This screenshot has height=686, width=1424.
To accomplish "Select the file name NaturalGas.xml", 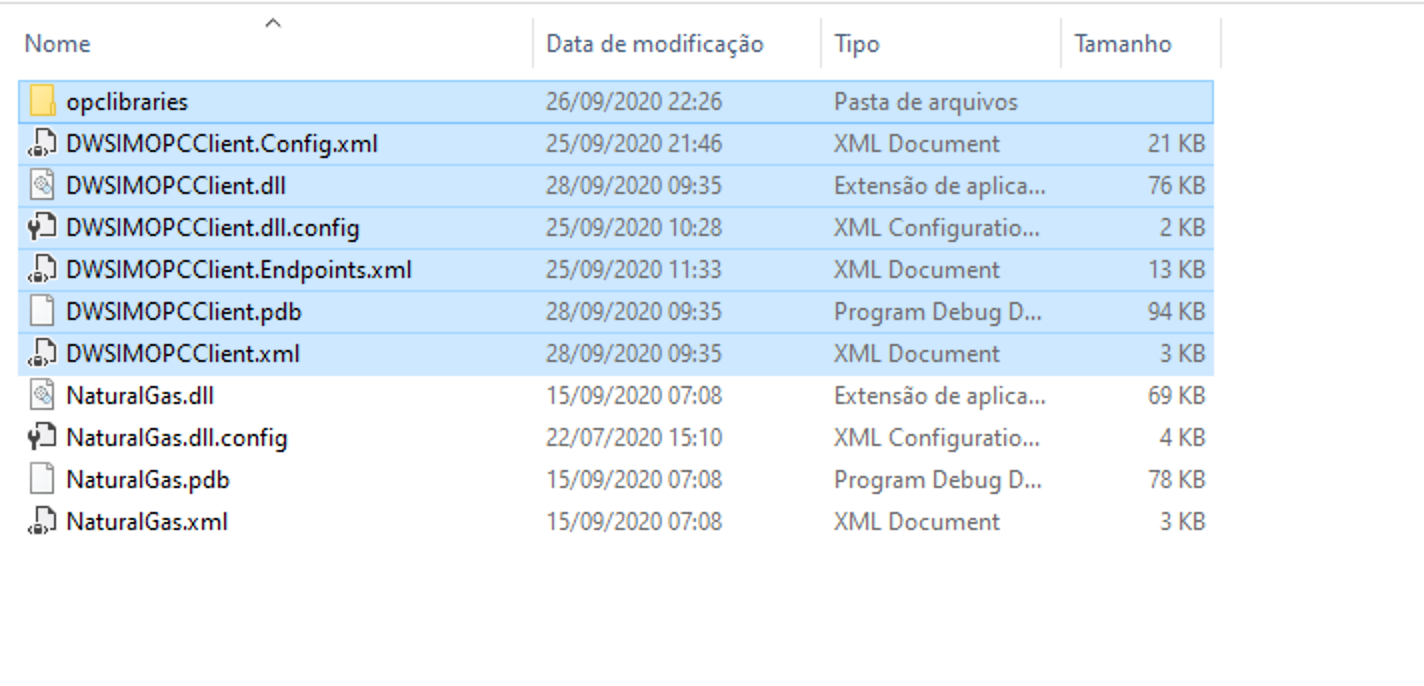I will click(x=147, y=522).
